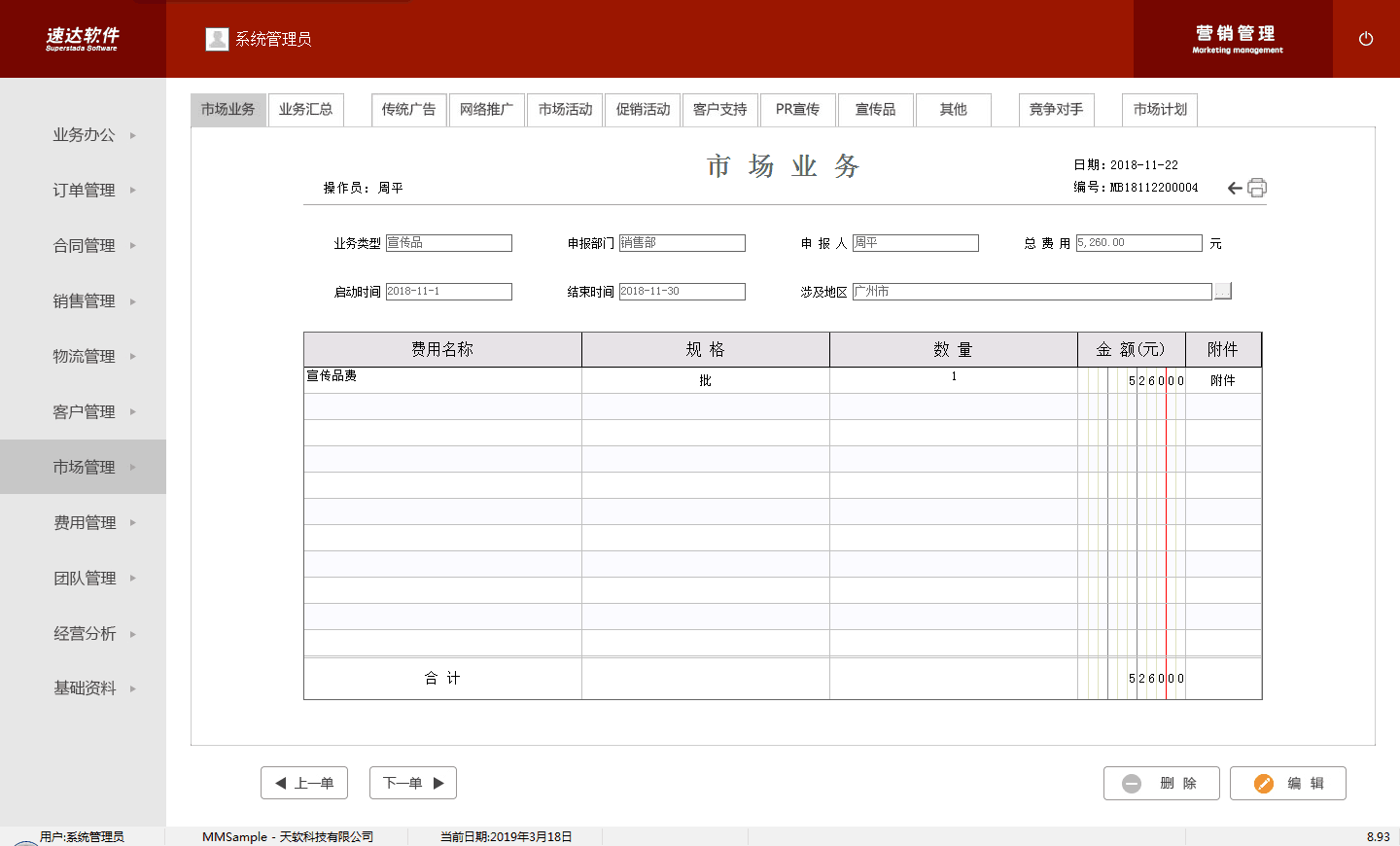Open the 营销管理 module header
The height and width of the screenshot is (846, 1400).
click(x=1236, y=39)
